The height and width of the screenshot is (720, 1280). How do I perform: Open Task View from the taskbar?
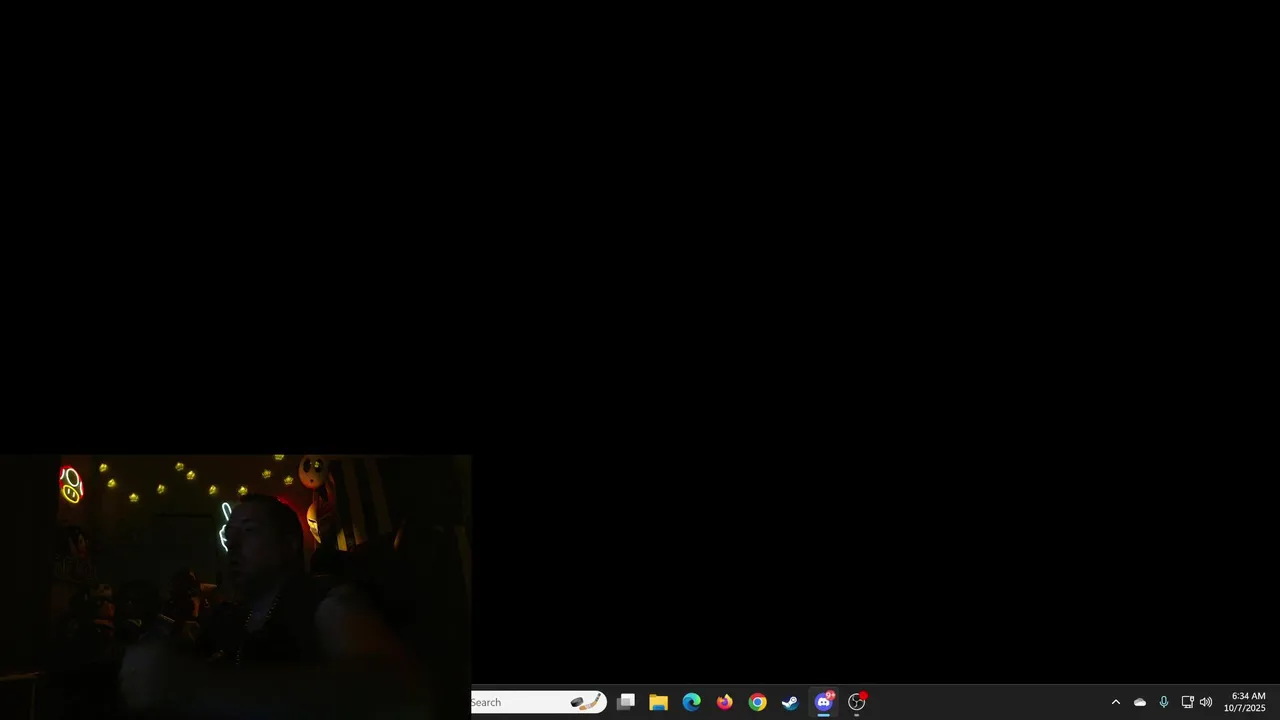(x=626, y=702)
